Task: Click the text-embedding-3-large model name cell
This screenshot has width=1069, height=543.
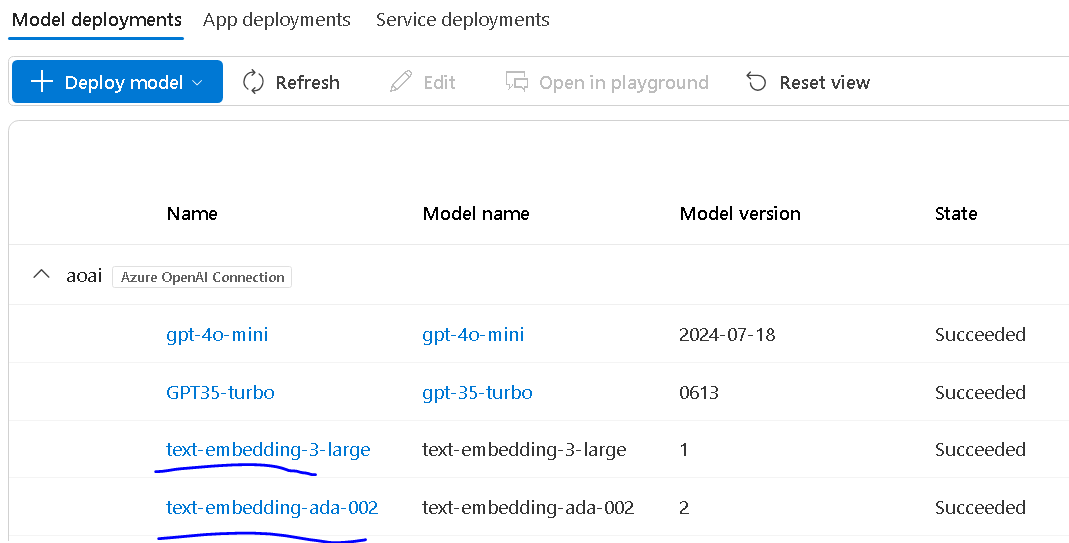Action: click(x=524, y=450)
